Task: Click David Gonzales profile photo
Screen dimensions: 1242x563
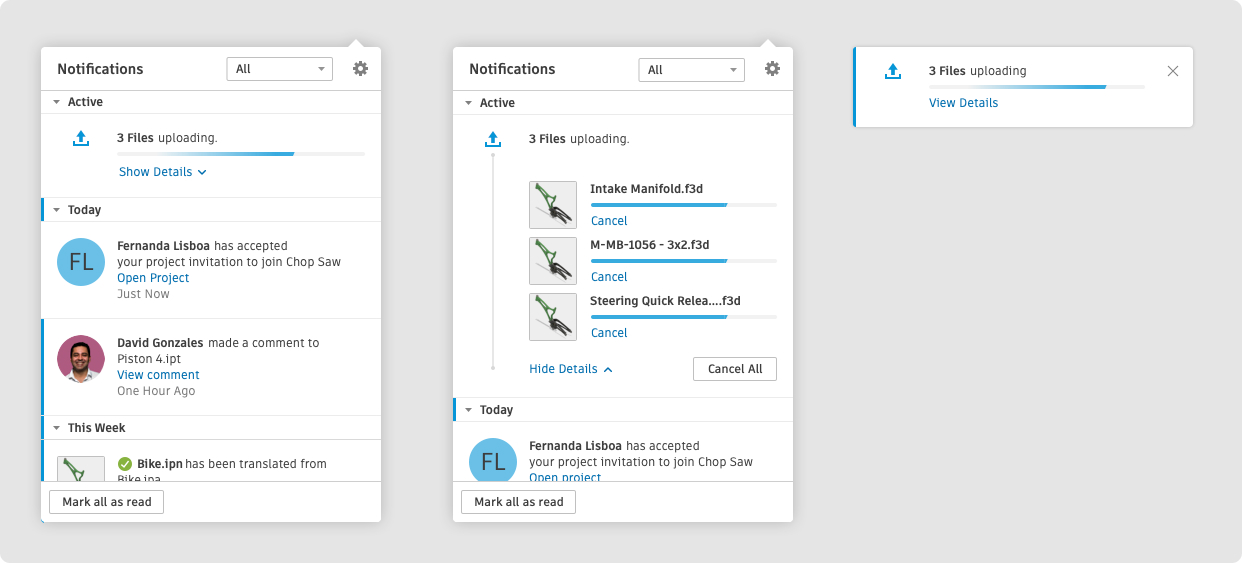Action: [81, 359]
